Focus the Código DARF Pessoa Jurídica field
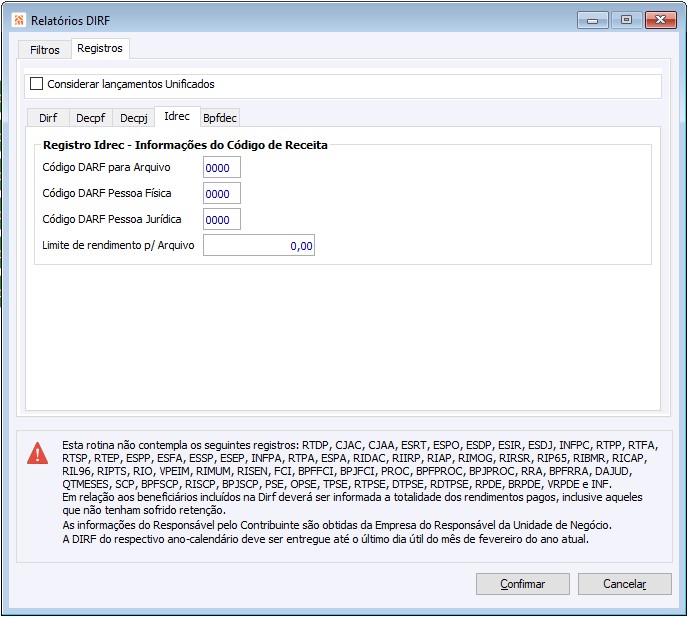This screenshot has height=617, width=689. click(222, 219)
